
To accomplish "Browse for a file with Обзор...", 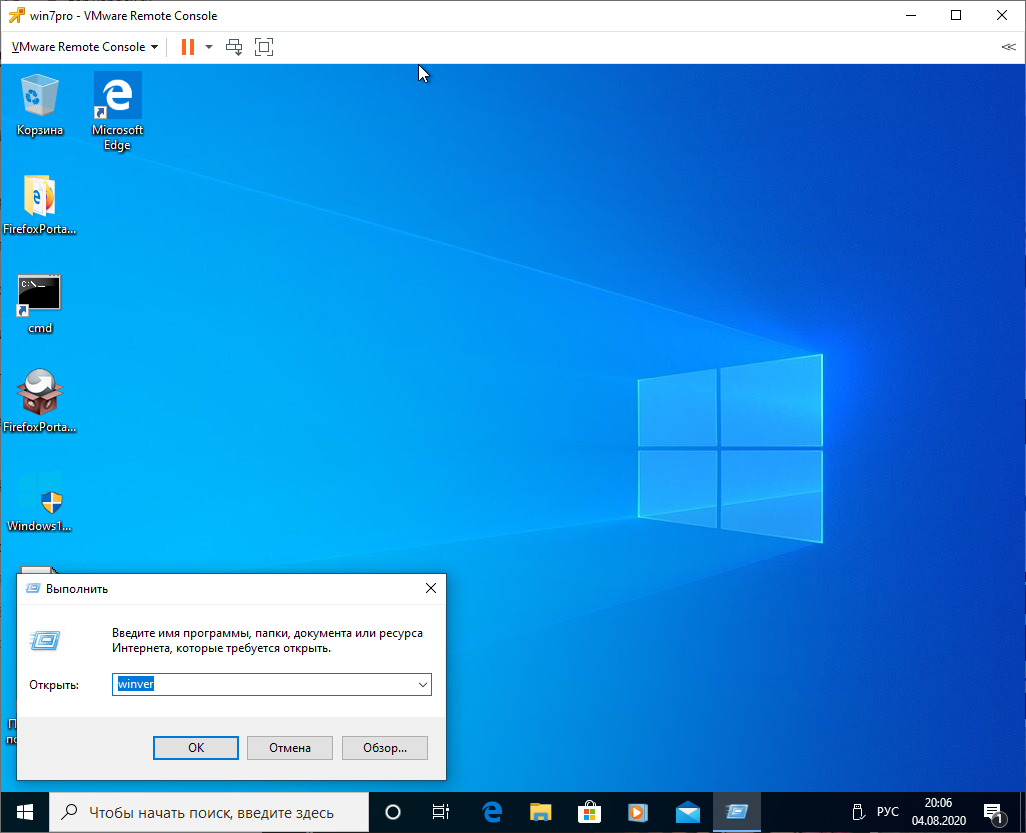I will 385,748.
